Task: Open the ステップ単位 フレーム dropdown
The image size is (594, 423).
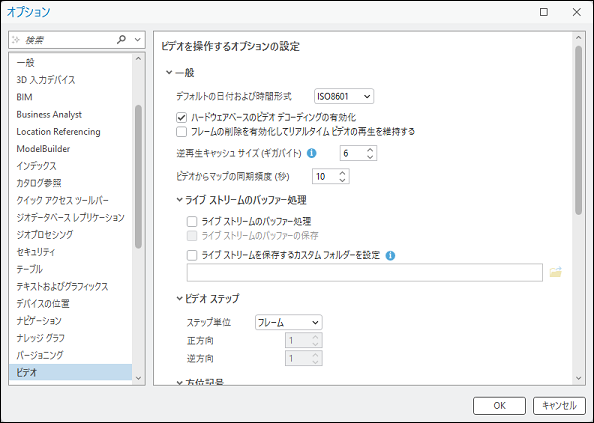Action: [x=288, y=322]
